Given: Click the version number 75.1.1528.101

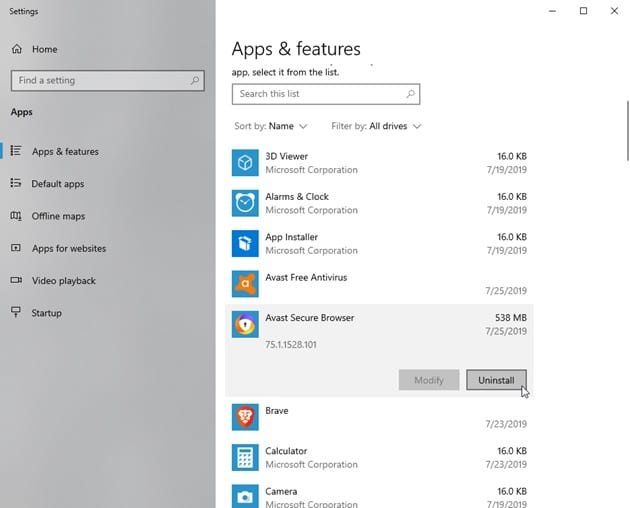Looking at the screenshot, I should (291, 344).
